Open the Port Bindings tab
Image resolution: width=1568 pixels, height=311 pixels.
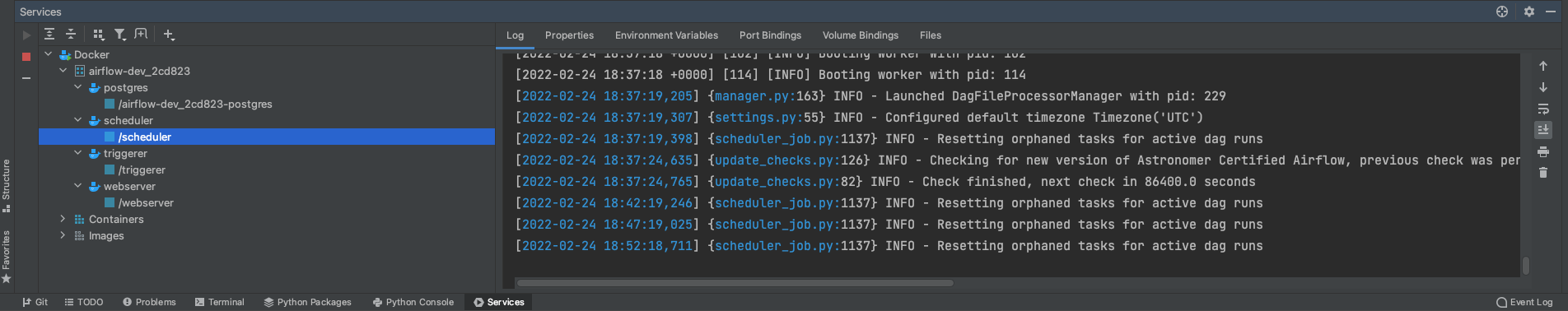(770, 35)
